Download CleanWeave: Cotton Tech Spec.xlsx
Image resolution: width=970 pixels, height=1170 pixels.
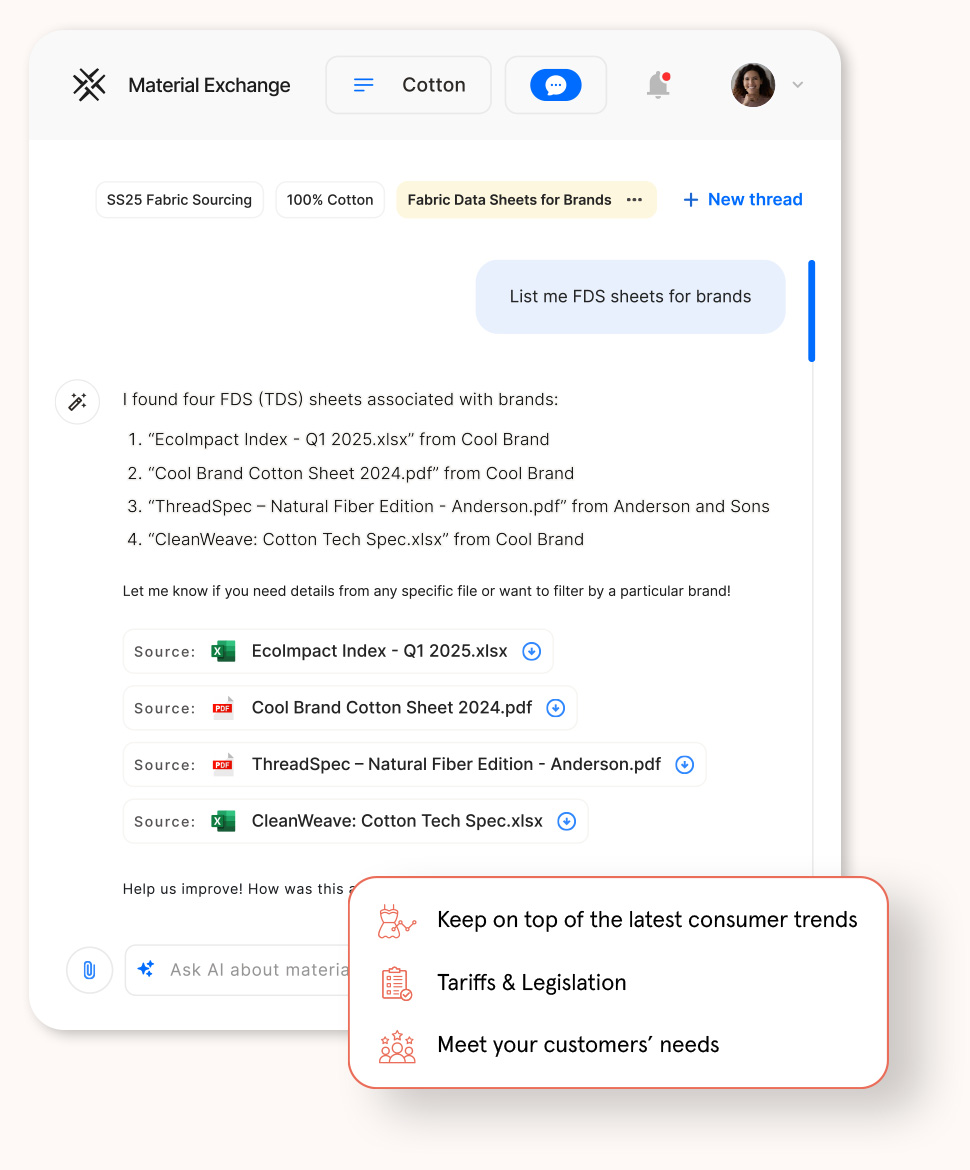pos(567,822)
